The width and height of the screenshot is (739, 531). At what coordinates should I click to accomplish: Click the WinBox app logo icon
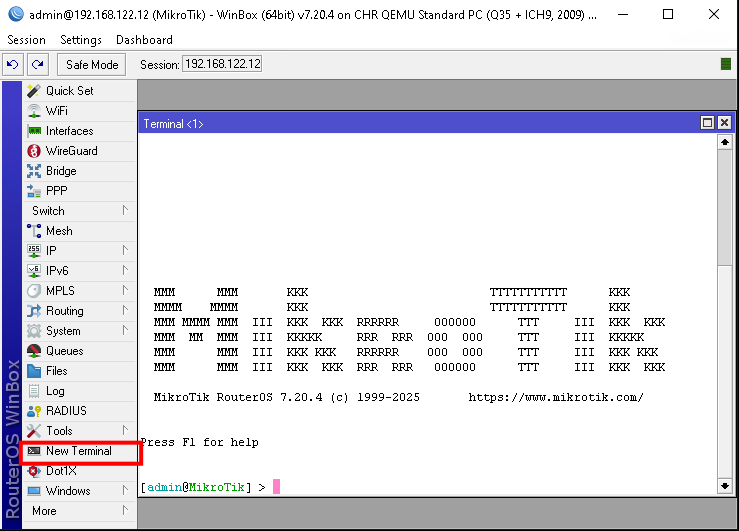click(x=16, y=14)
